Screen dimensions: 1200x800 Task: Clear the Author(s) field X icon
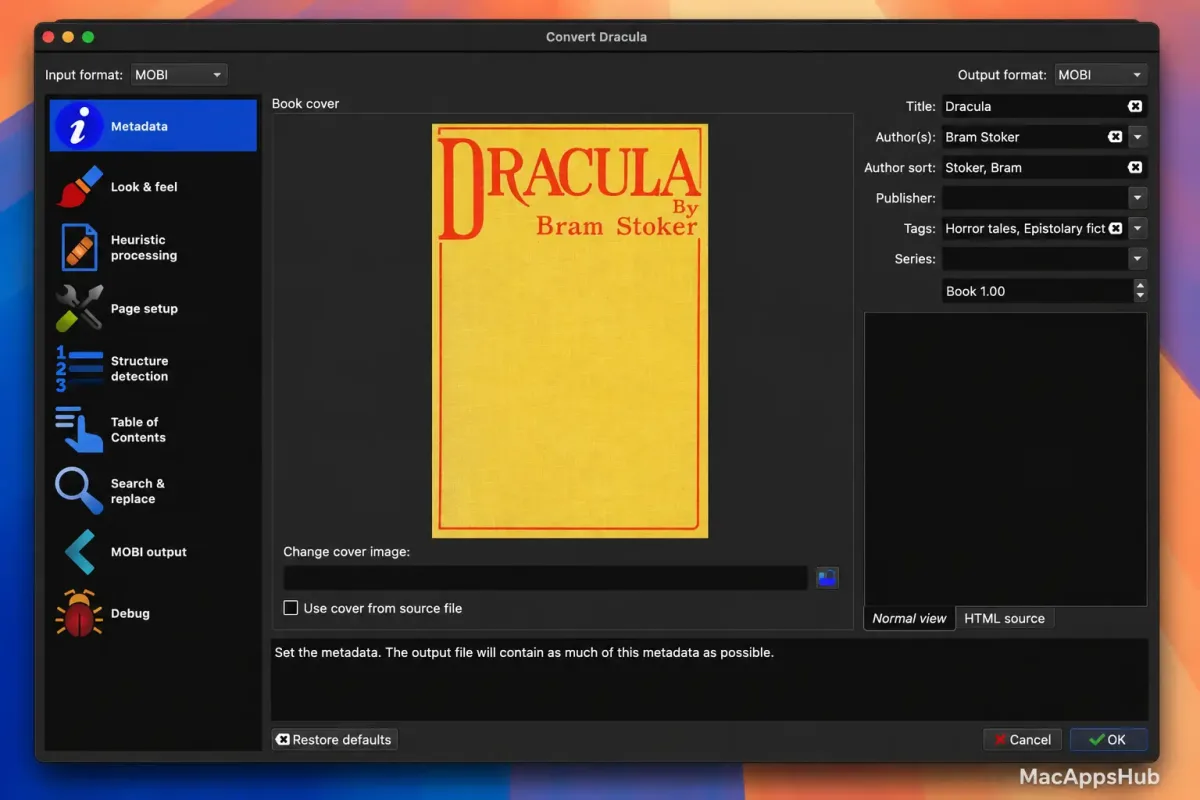click(1115, 137)
